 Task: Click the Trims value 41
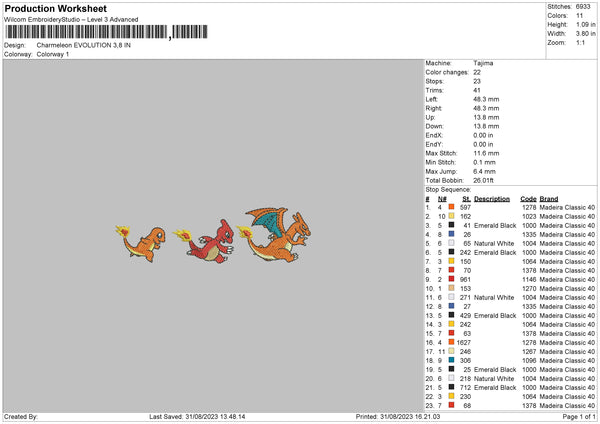click(477, 90)
